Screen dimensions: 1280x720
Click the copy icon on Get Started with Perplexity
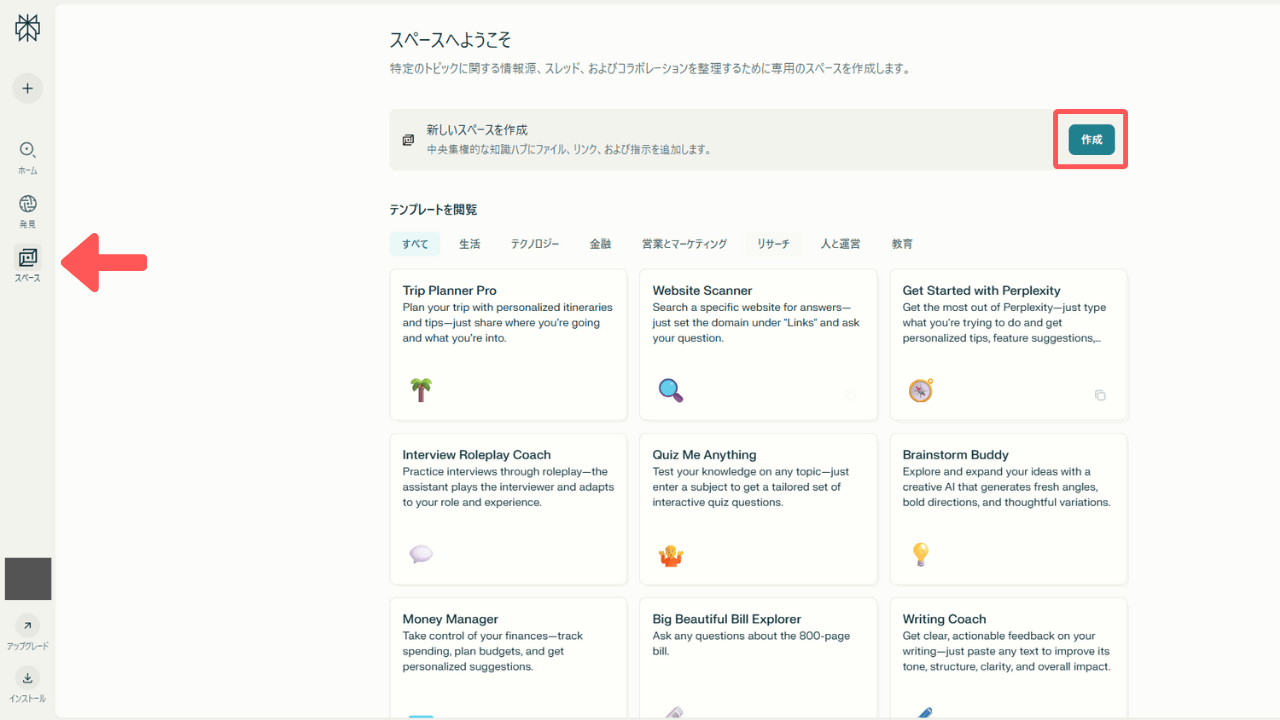coord(1100,395)
